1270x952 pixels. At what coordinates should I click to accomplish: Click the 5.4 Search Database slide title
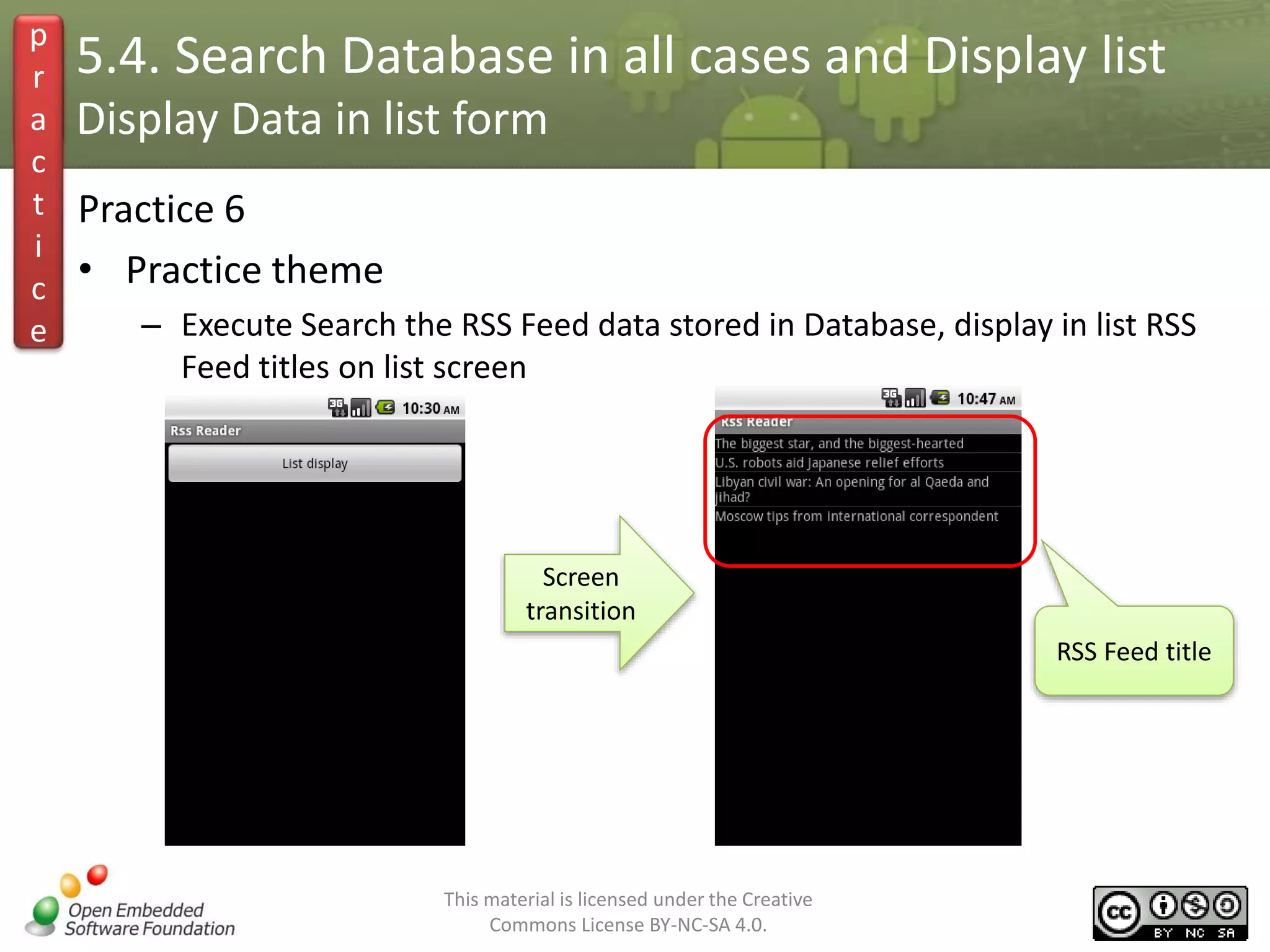(x=621, y=56)
